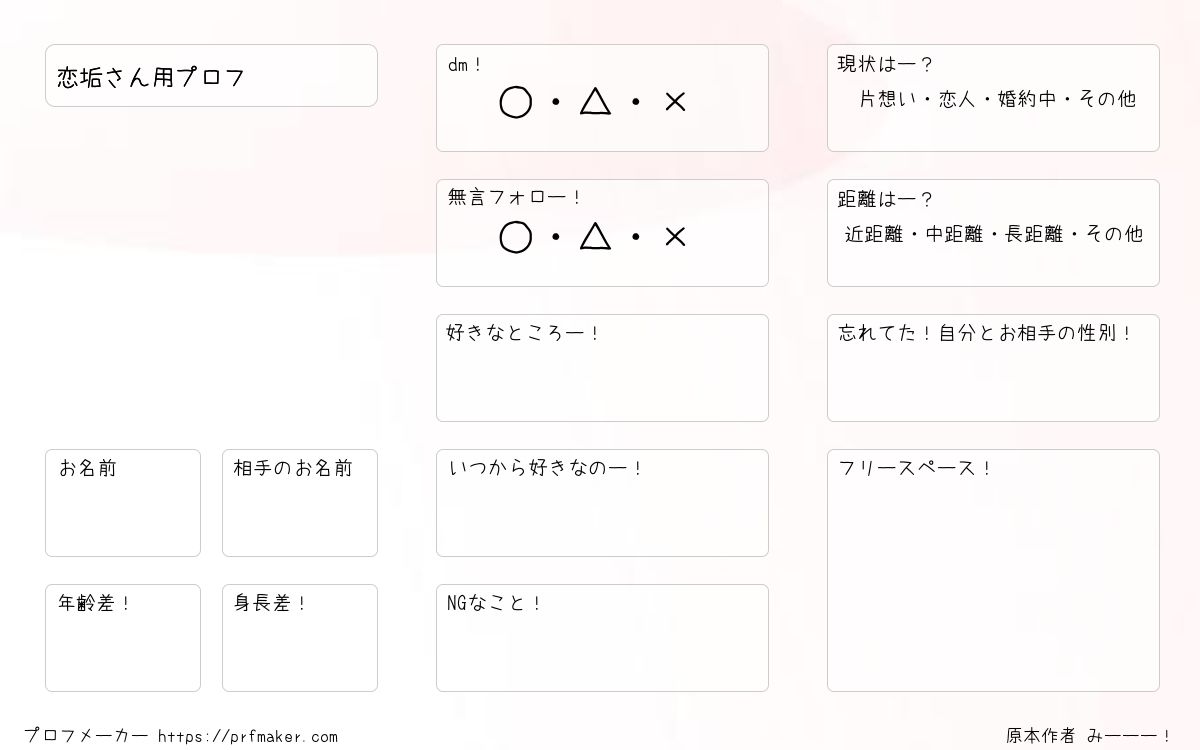Select 長距離 distance option
Viewport: 1200px width, 750px height.
(x=1034, y=234)
